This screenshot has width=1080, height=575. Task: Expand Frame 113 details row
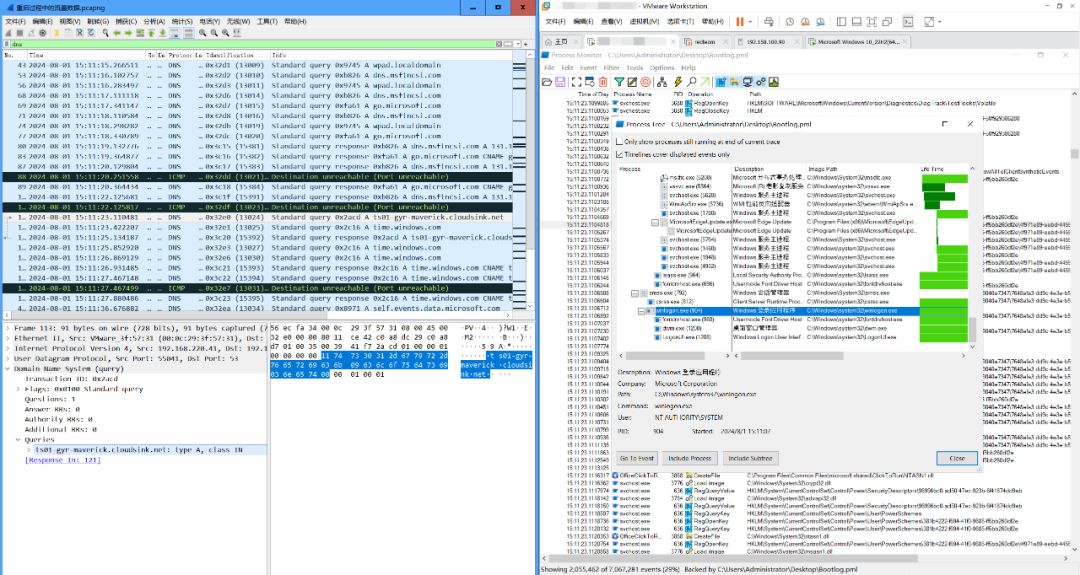pos(8,328)
